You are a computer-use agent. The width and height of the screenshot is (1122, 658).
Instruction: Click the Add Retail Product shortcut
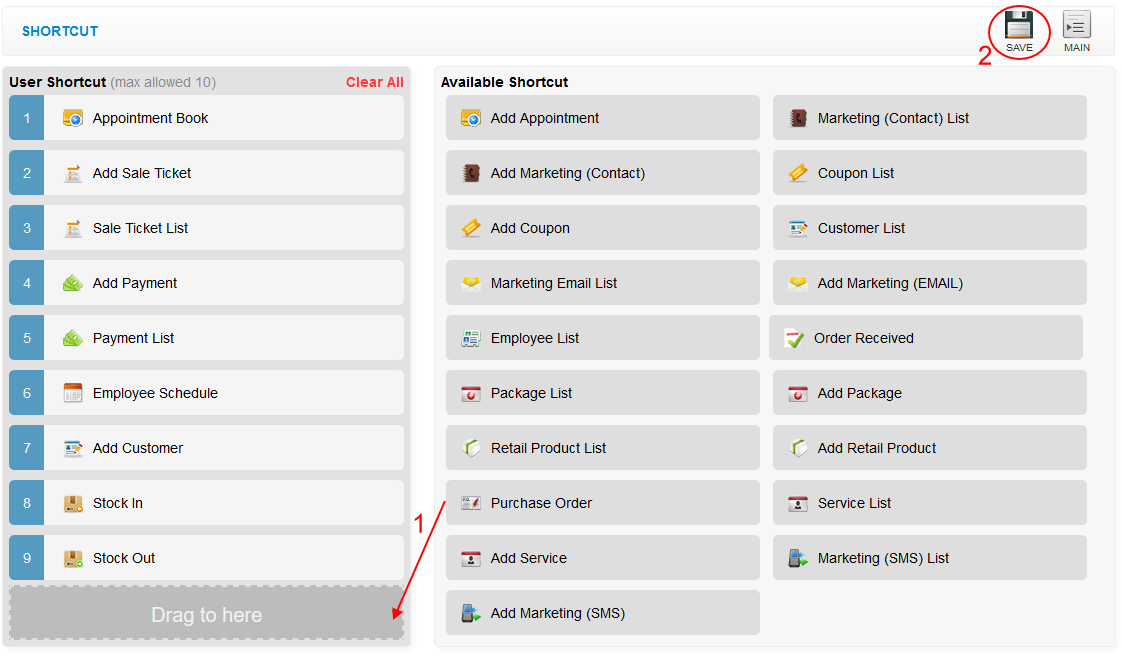929,447
